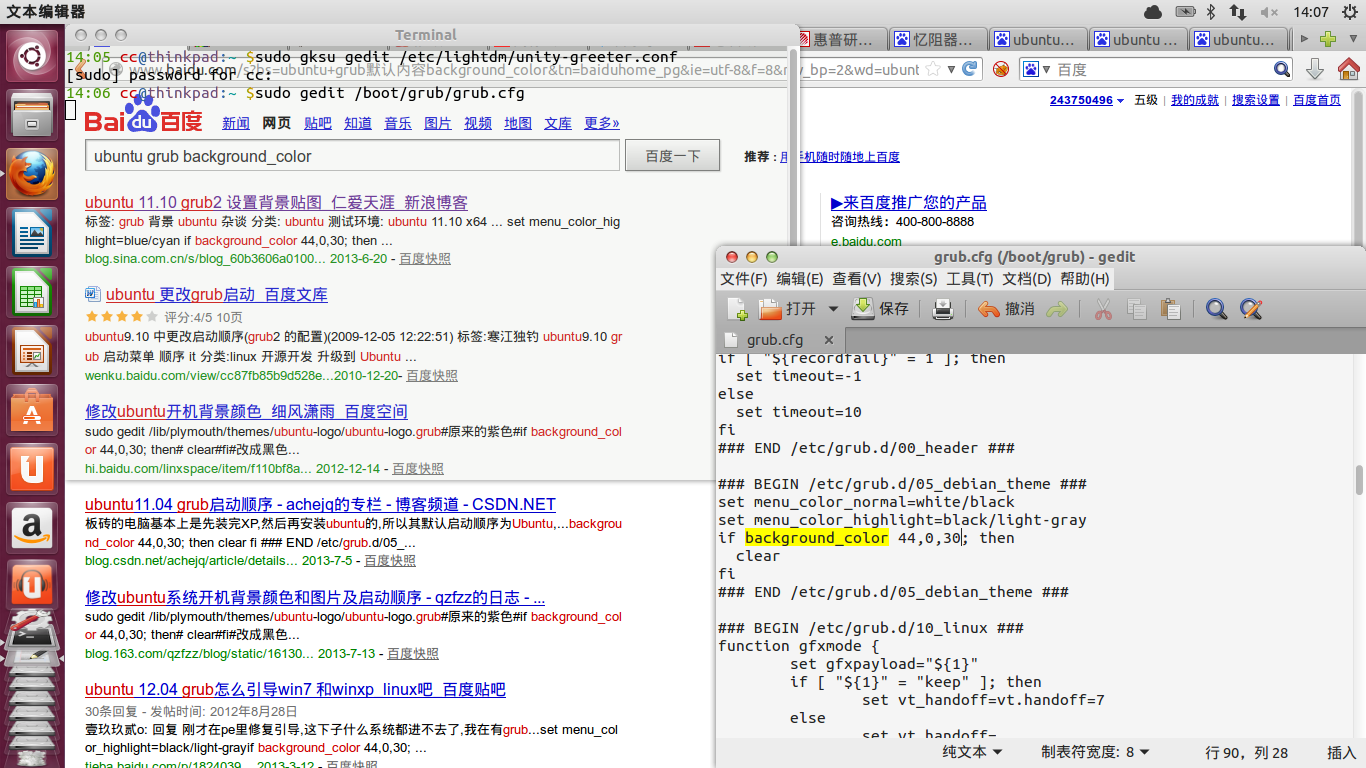This screenshot has height=768, width=1366.
Task: Open LibreOffice Impress from launcher
Action: (x=33, y=350)
